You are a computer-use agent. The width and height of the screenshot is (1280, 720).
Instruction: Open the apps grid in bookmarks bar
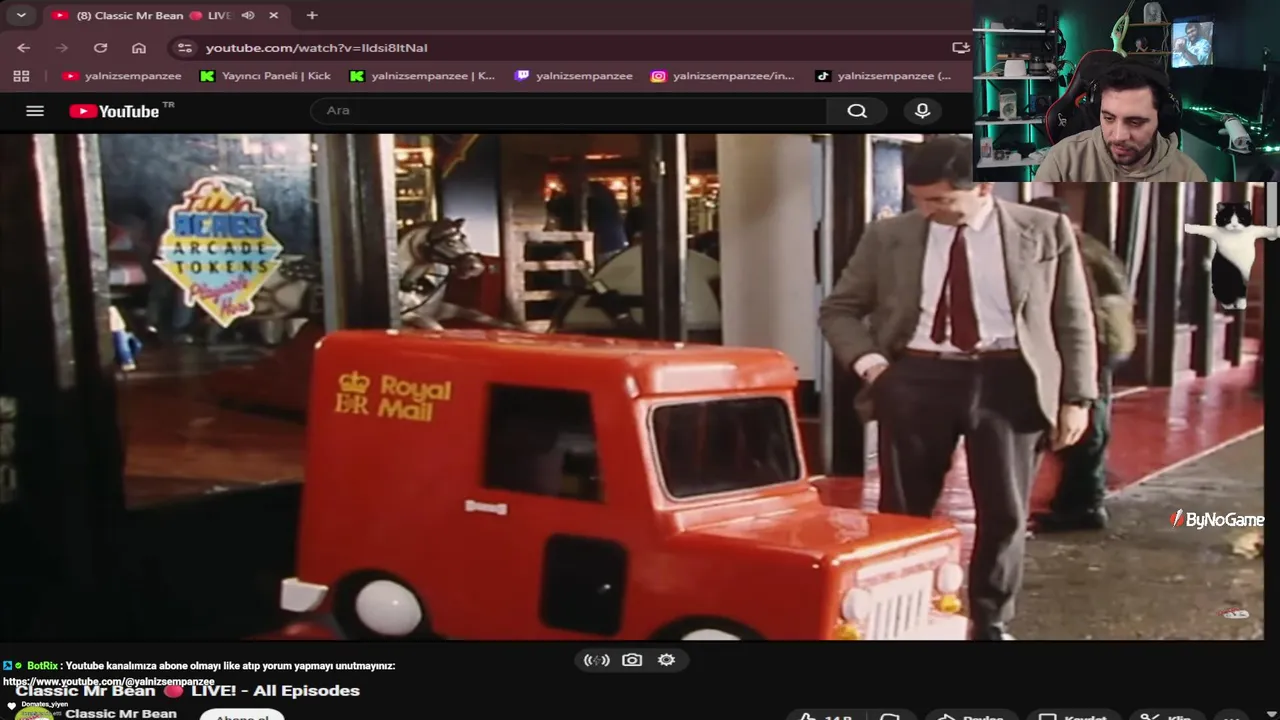pyautogui.click(x=21, y=76)
